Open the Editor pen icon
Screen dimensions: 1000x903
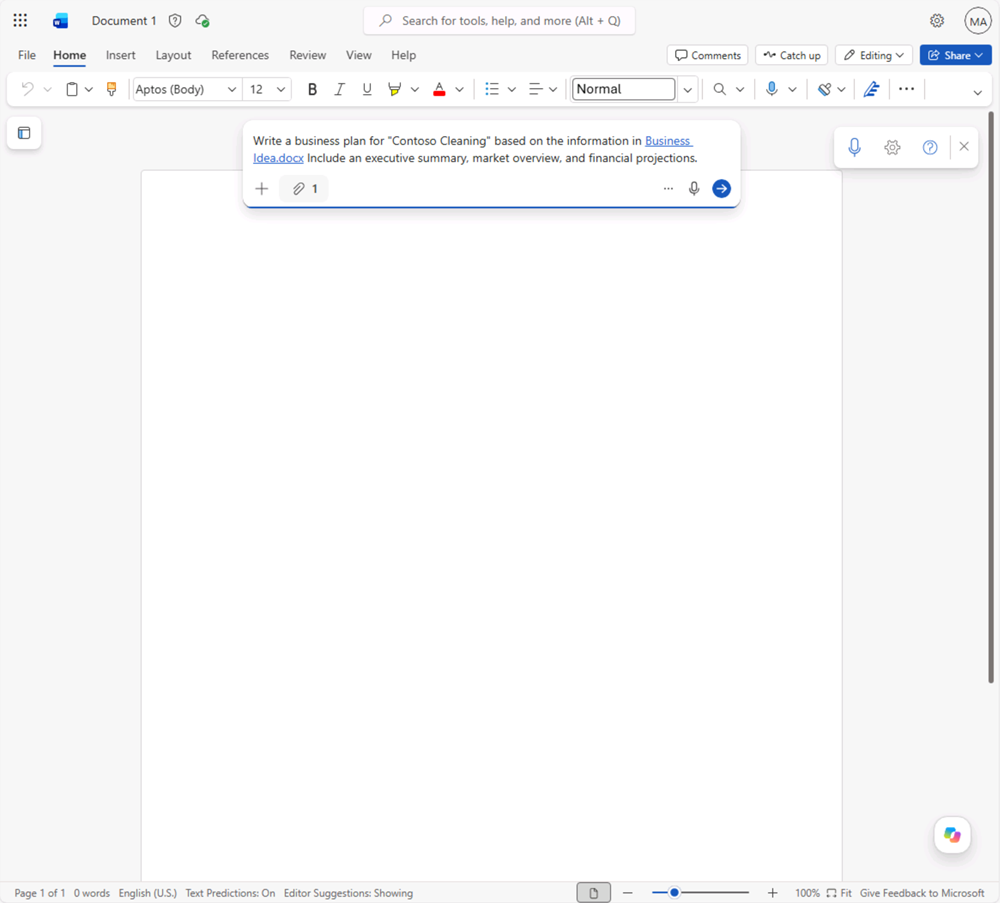click(x=871, y=89)
